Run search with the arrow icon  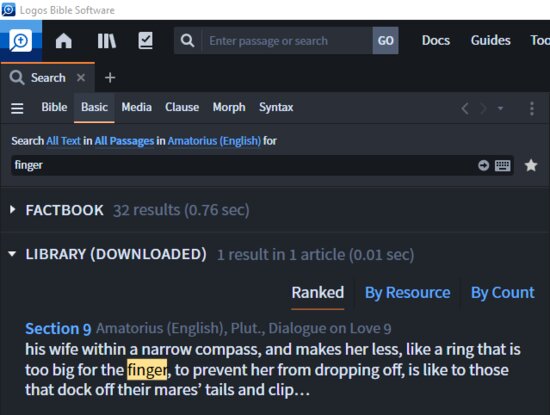tap(483, 165)
